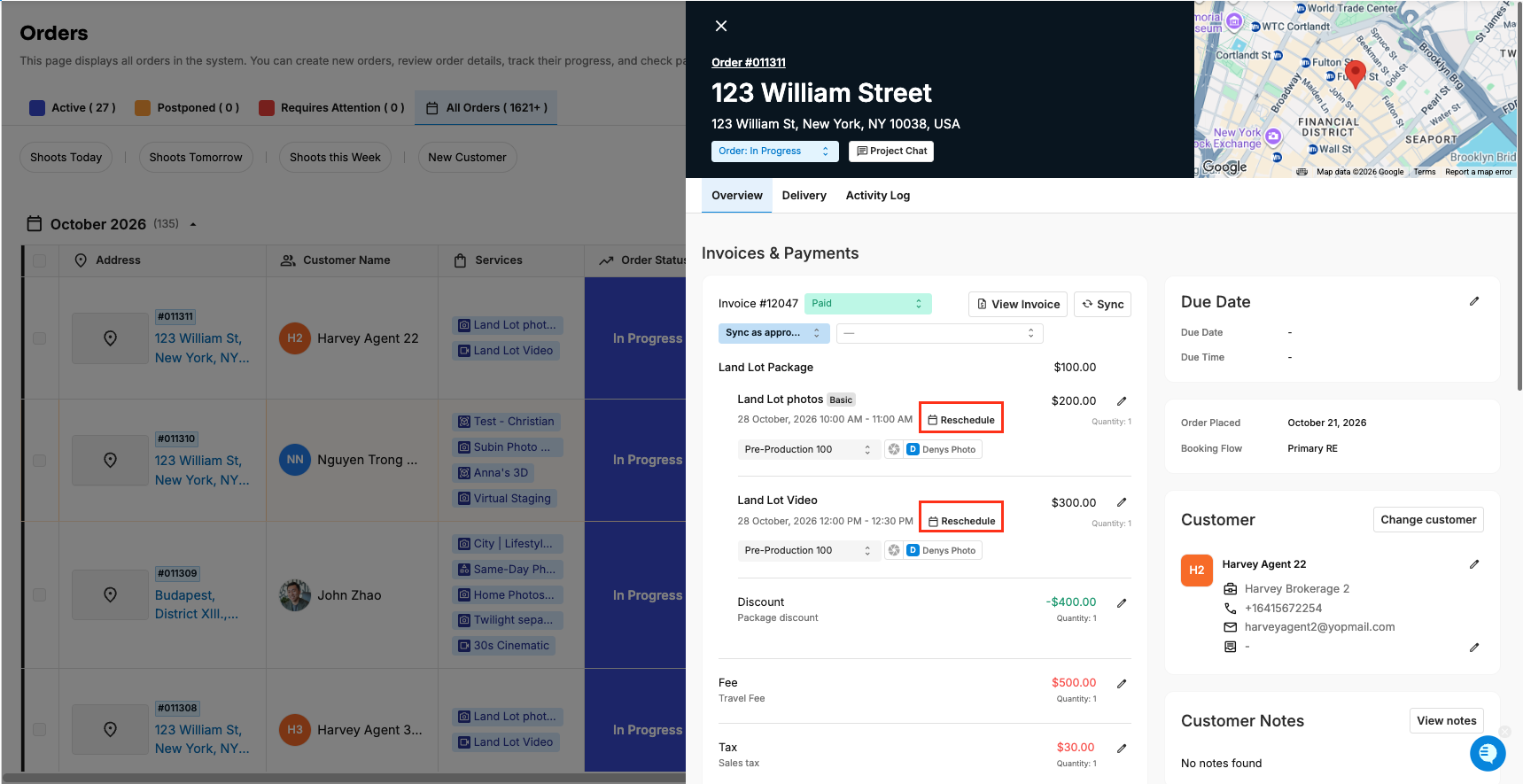
Task: Edit Land Lot photos line item price
Action: (x=1122, y=400)
